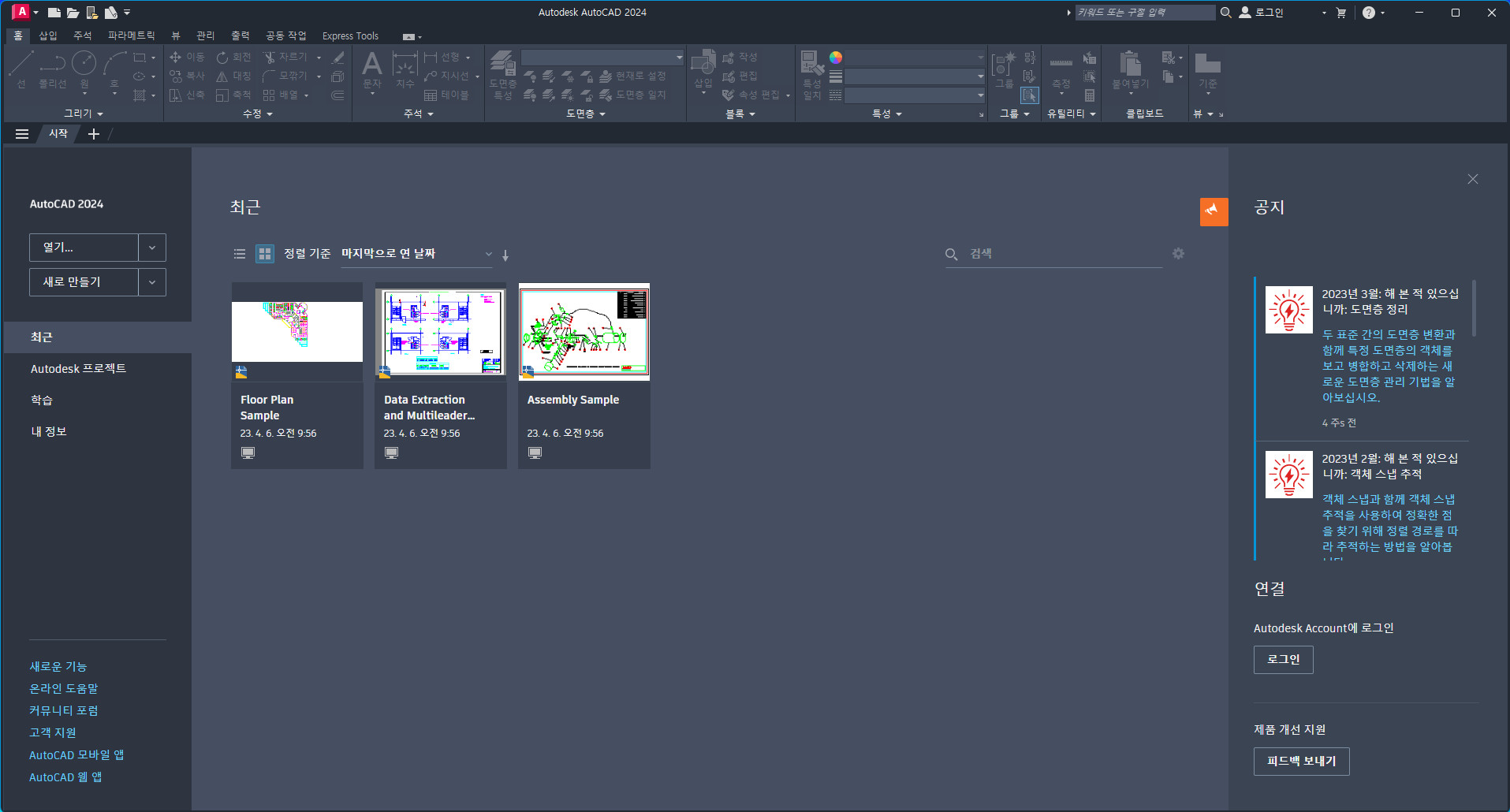Image resolution: width=1510 pixels, height=812 pixels.
Task: Toggle group selection highlighted button
Action: coord(1030,95)
